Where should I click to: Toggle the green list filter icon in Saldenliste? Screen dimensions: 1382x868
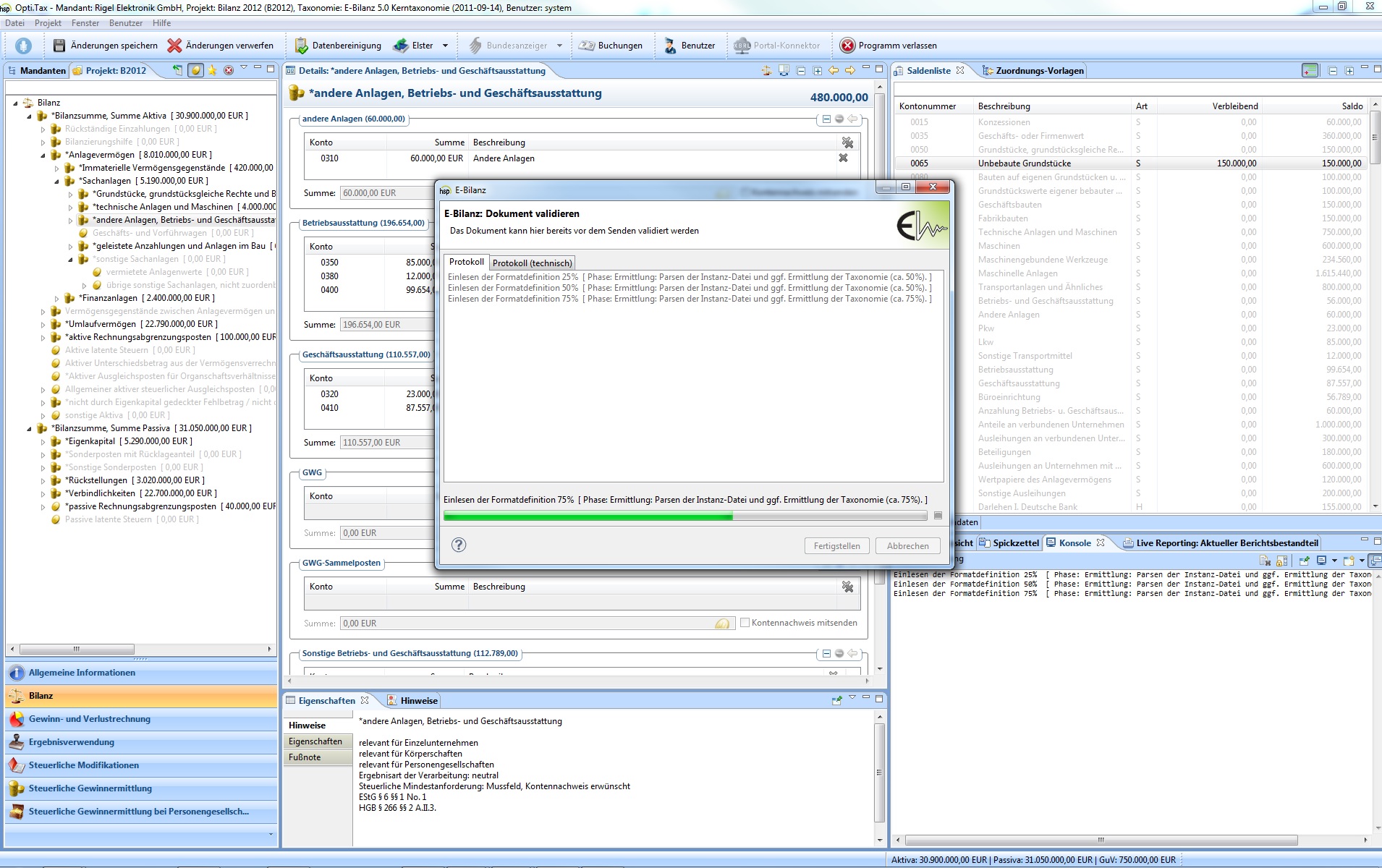click(x=1310, y=71)
